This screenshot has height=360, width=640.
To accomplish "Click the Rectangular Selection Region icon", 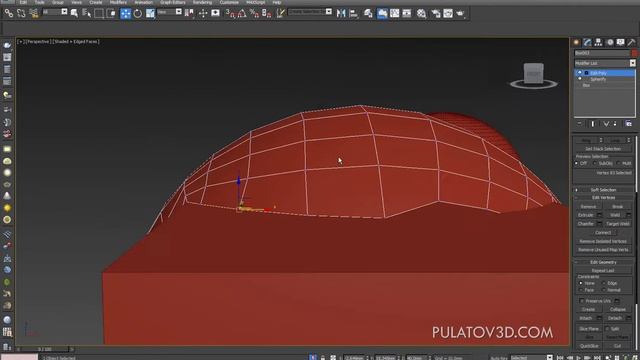I will click(99, 13).
